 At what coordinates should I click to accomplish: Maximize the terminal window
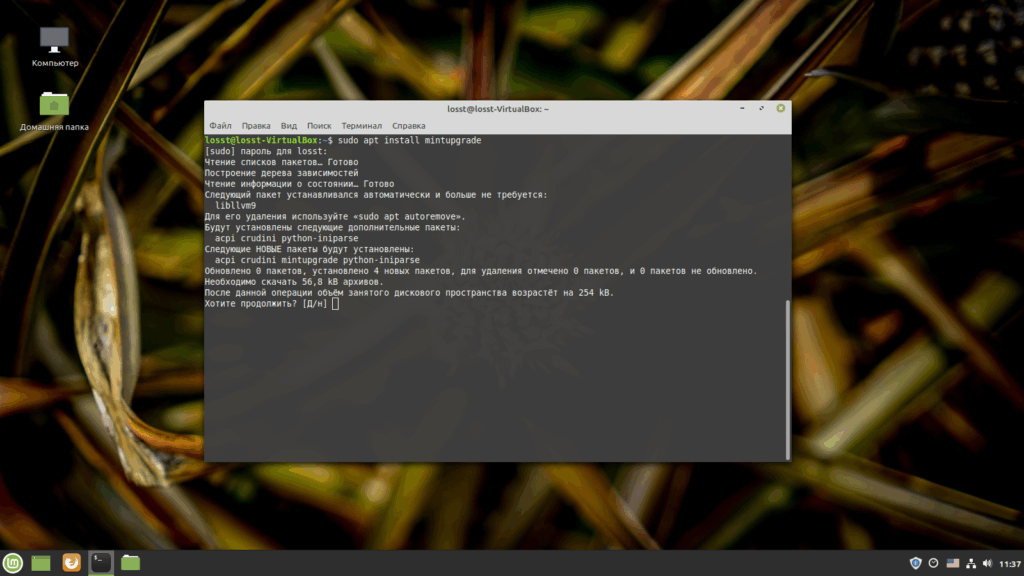pos(761,108)
